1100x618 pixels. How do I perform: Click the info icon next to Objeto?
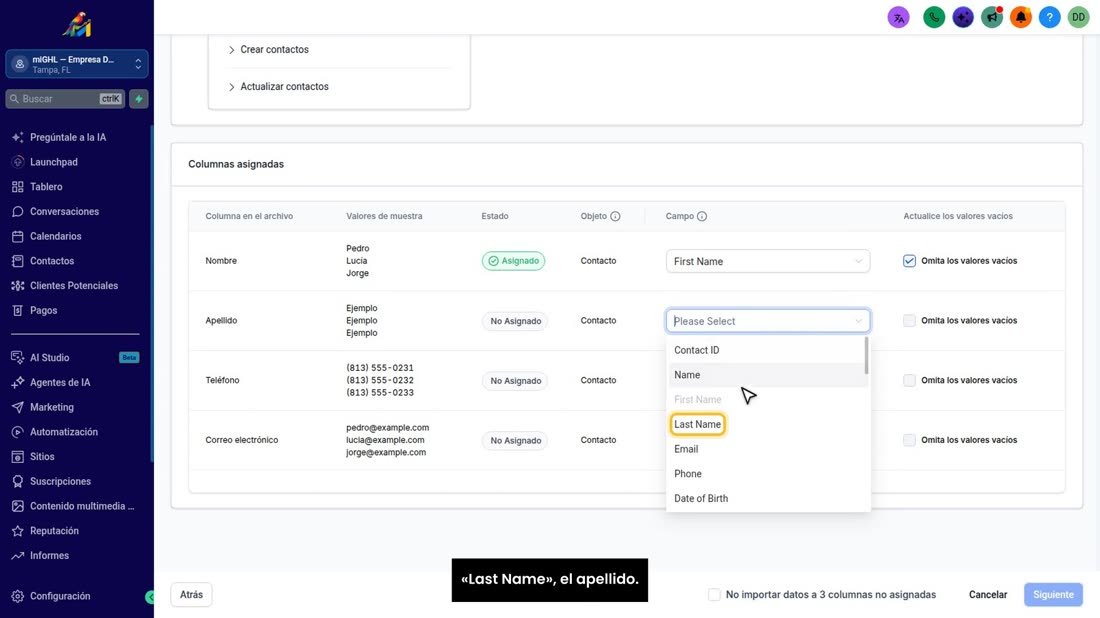615,216
